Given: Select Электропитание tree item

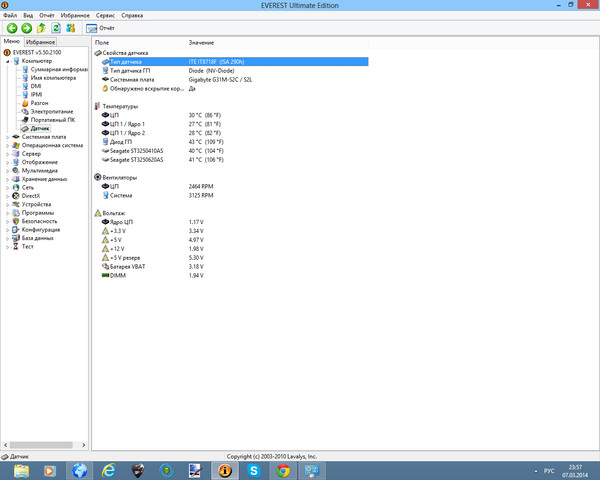Looking at the screenshot, I should 52,111.
